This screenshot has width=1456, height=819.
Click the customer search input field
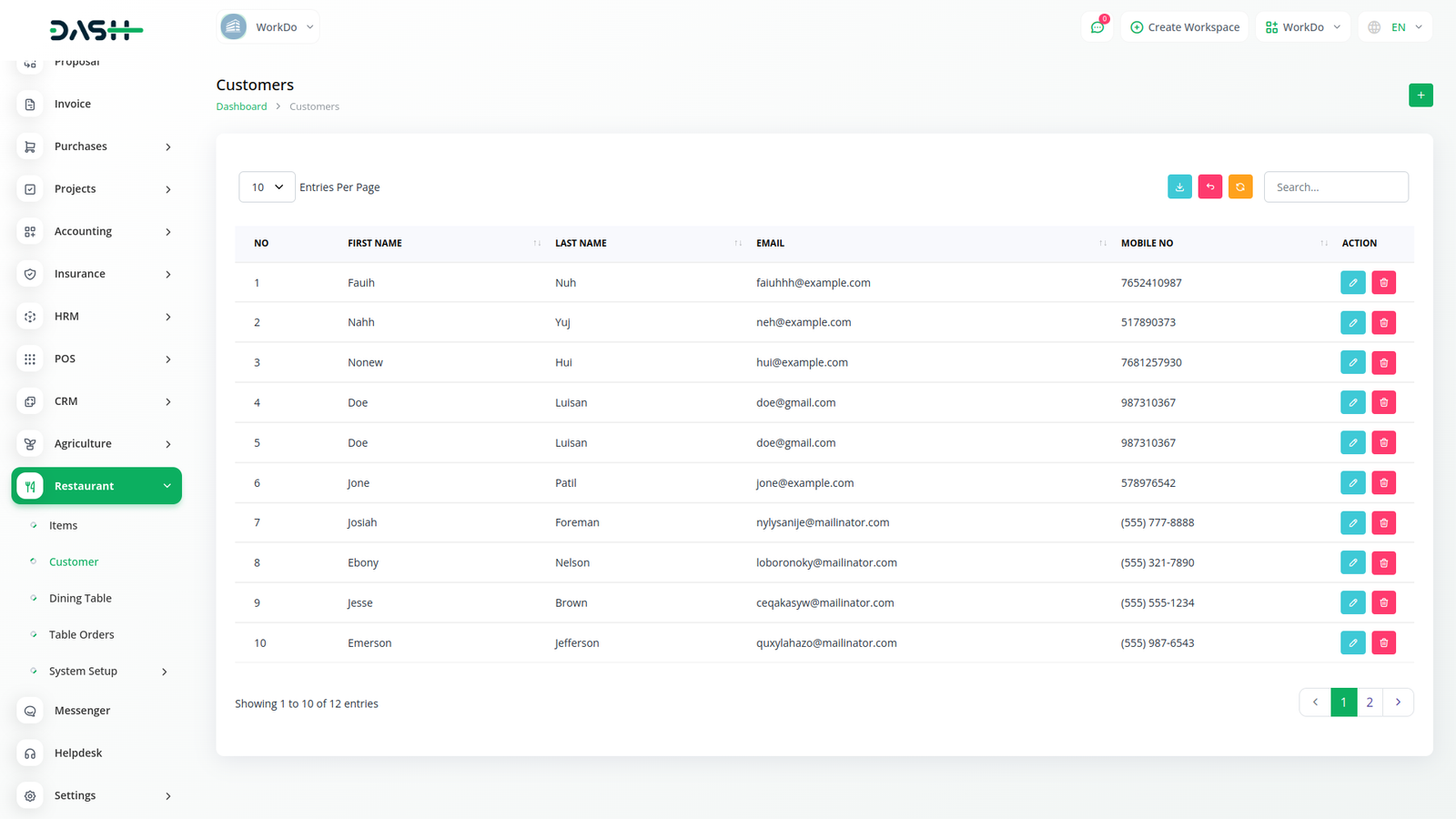pos(1335,187)
